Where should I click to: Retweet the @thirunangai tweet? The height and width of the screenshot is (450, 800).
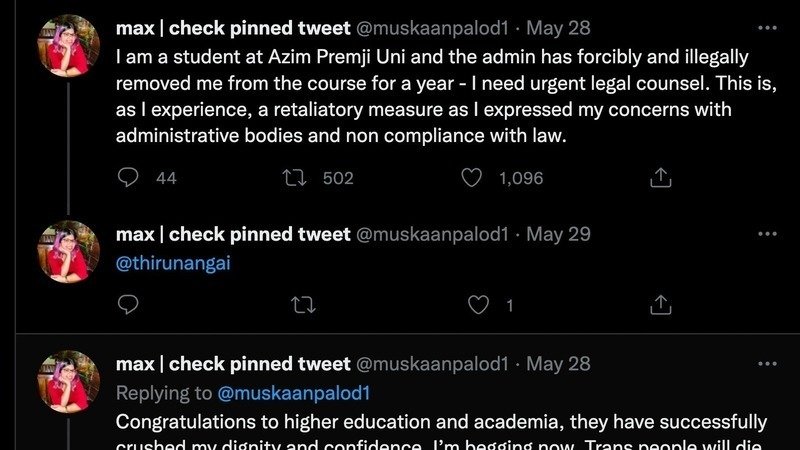[295, 304]
